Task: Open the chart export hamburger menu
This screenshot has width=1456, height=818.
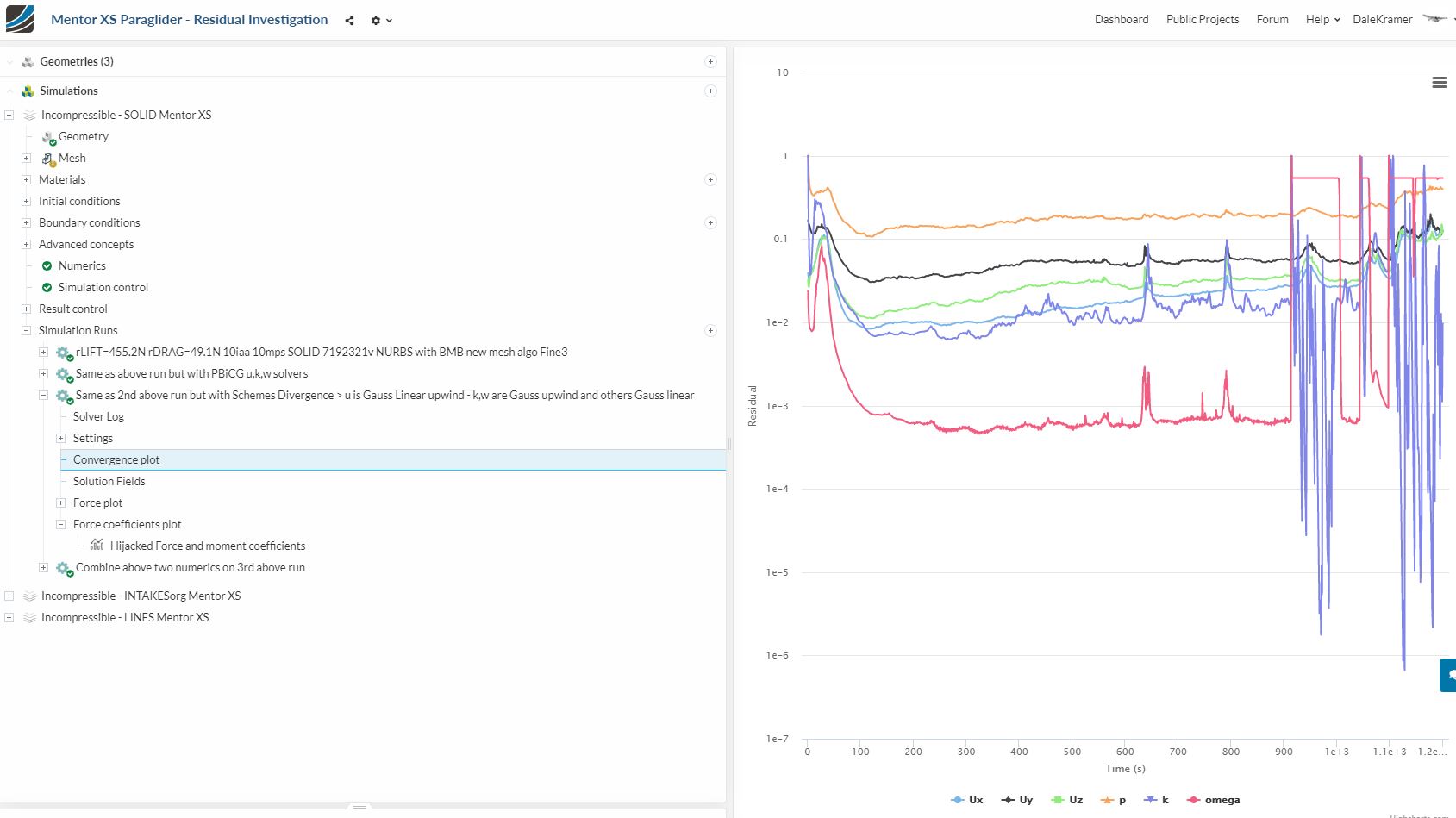Action: pyautogui.click(x=1439, y=82)
